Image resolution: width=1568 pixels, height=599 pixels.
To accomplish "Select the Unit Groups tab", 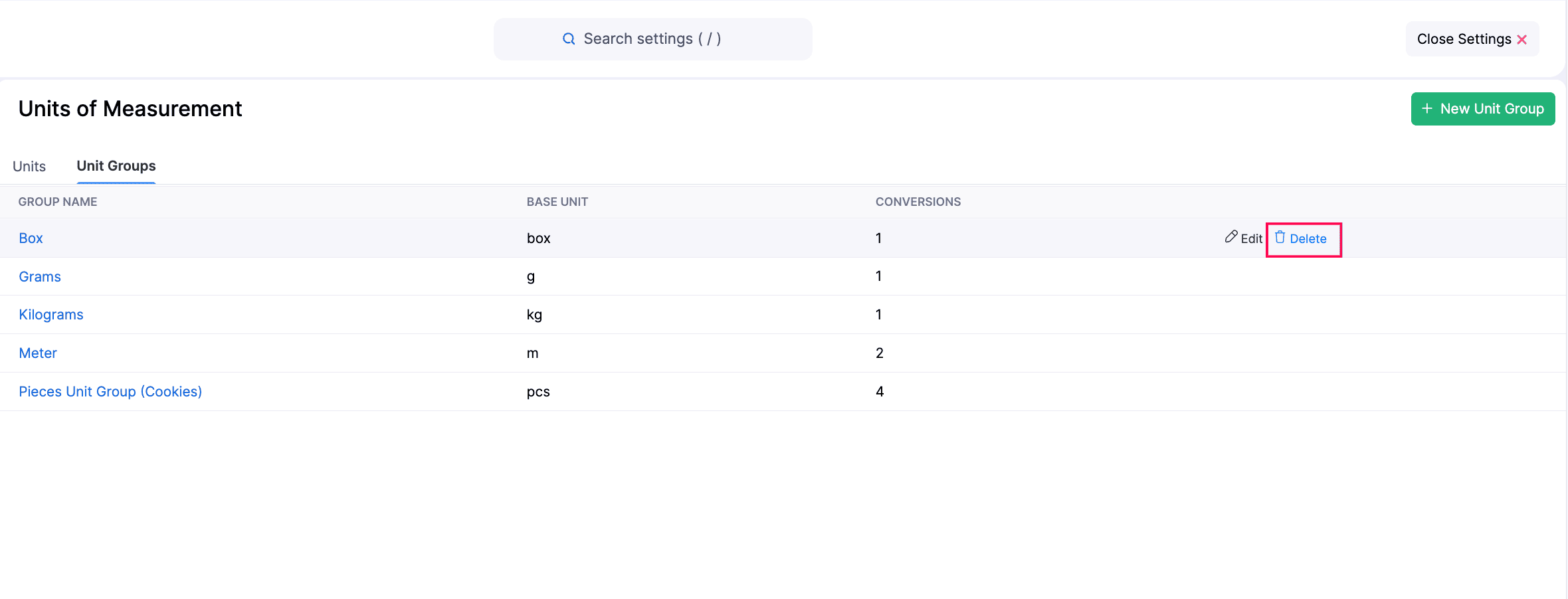I will [x=116, y=166].
